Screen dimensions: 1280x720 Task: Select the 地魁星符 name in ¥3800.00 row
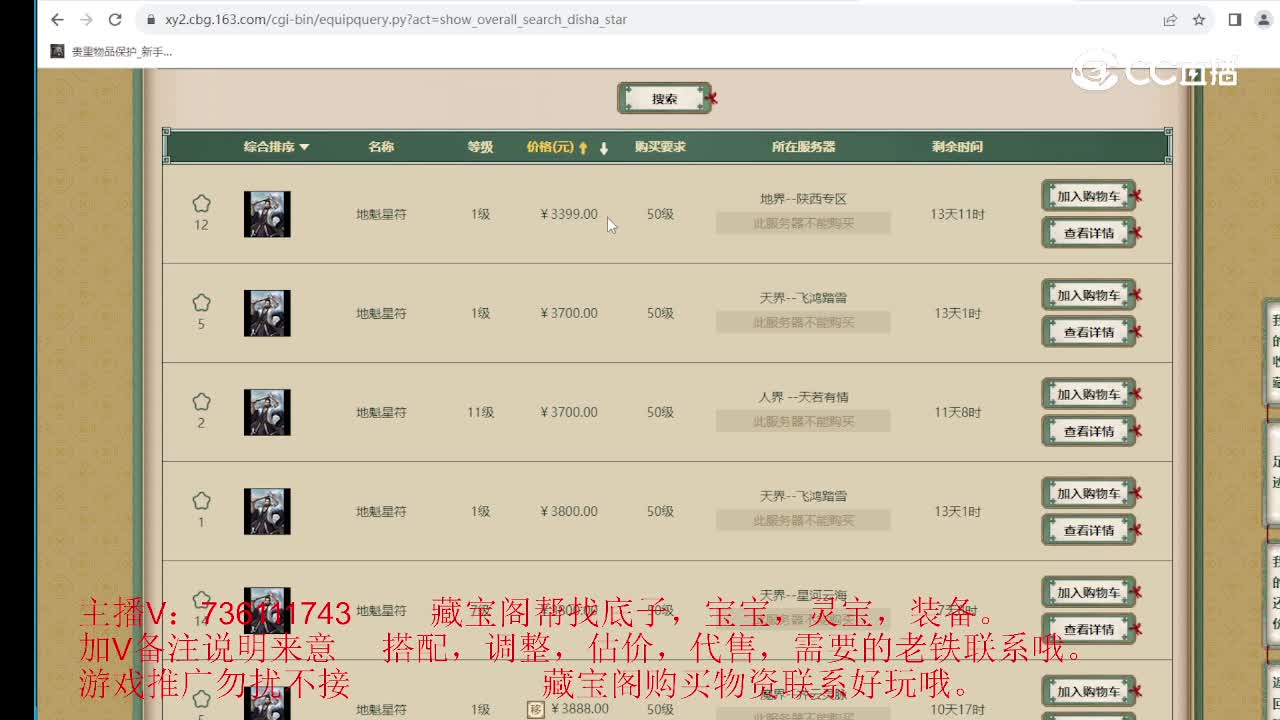(381, 511)
